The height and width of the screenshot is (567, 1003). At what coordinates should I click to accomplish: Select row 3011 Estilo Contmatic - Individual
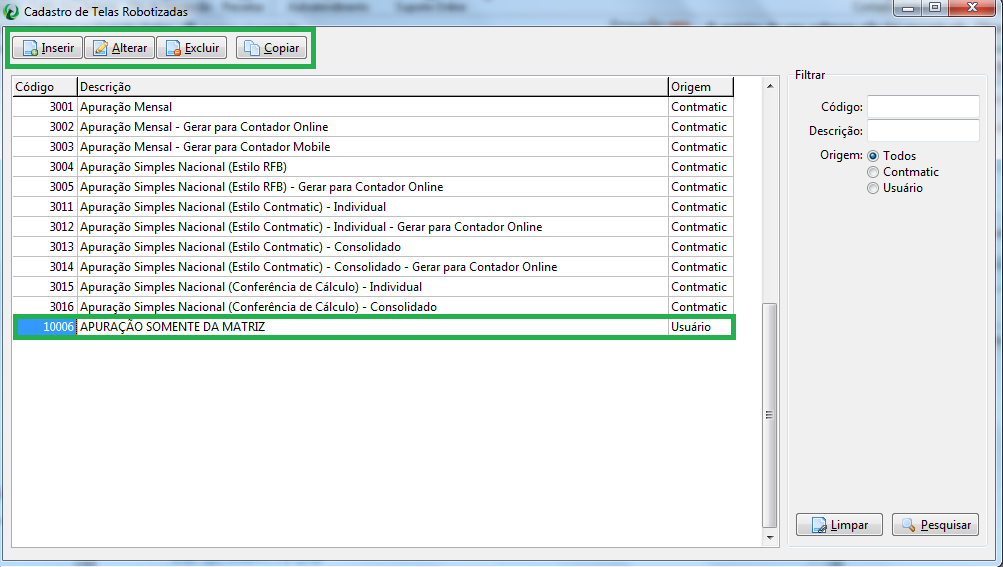coord(373,207)
